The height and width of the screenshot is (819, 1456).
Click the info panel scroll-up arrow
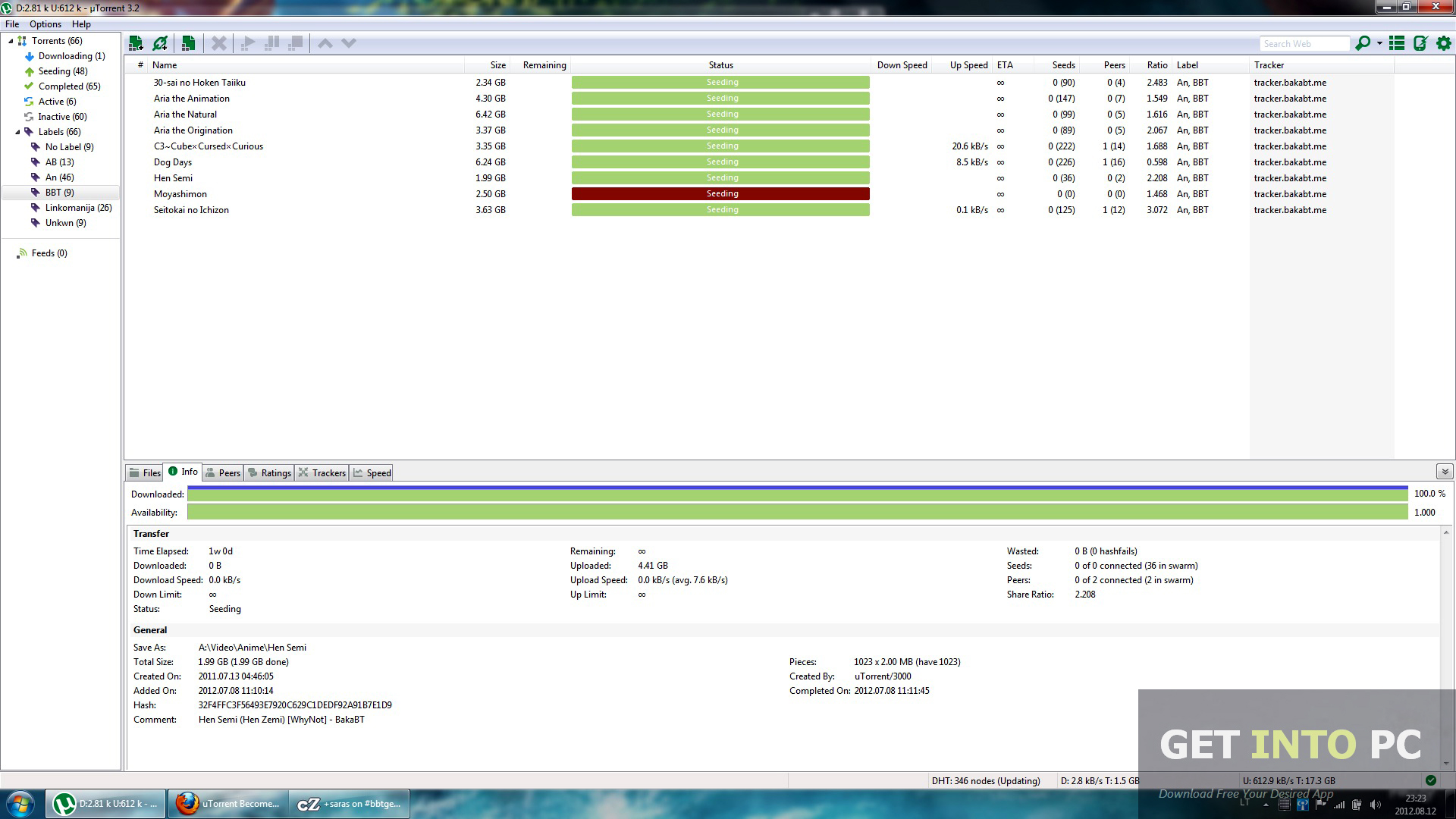tap(1446, 532)
